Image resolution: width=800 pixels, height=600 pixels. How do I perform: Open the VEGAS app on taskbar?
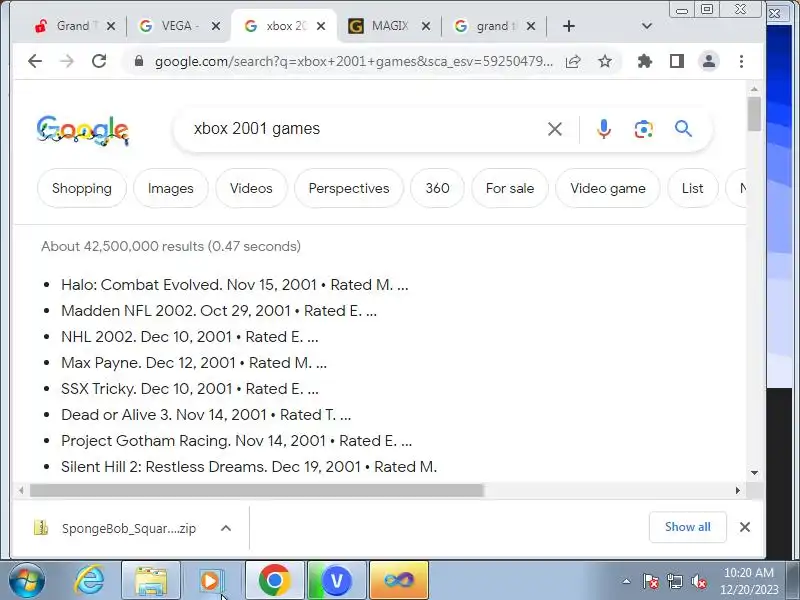[x=337, y=581]
